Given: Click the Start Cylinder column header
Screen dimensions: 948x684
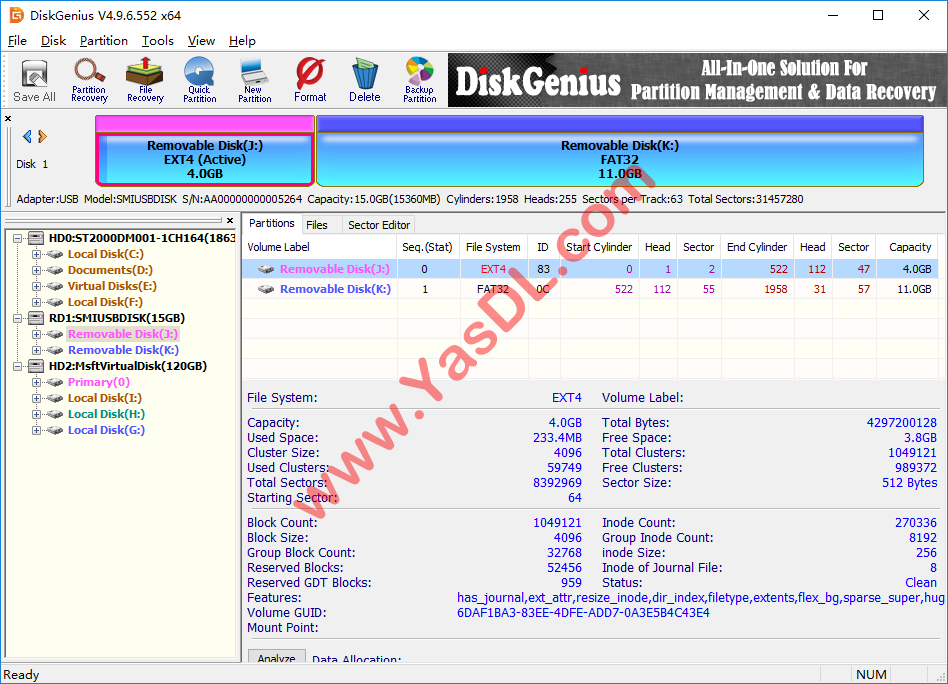Looking at the screenshot, I should pos(599,247).
